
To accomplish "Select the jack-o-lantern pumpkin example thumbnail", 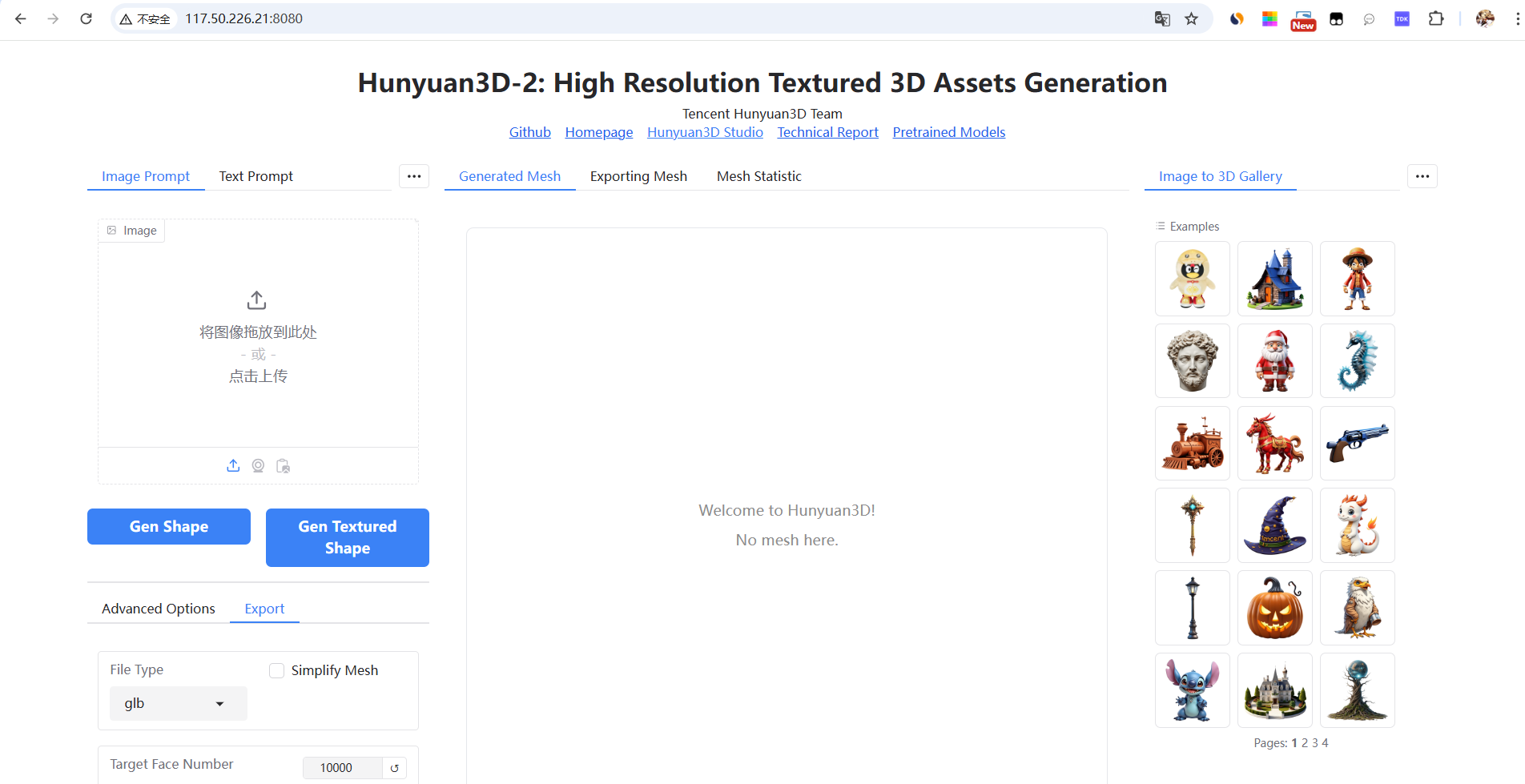I will tap(1275, 608).
